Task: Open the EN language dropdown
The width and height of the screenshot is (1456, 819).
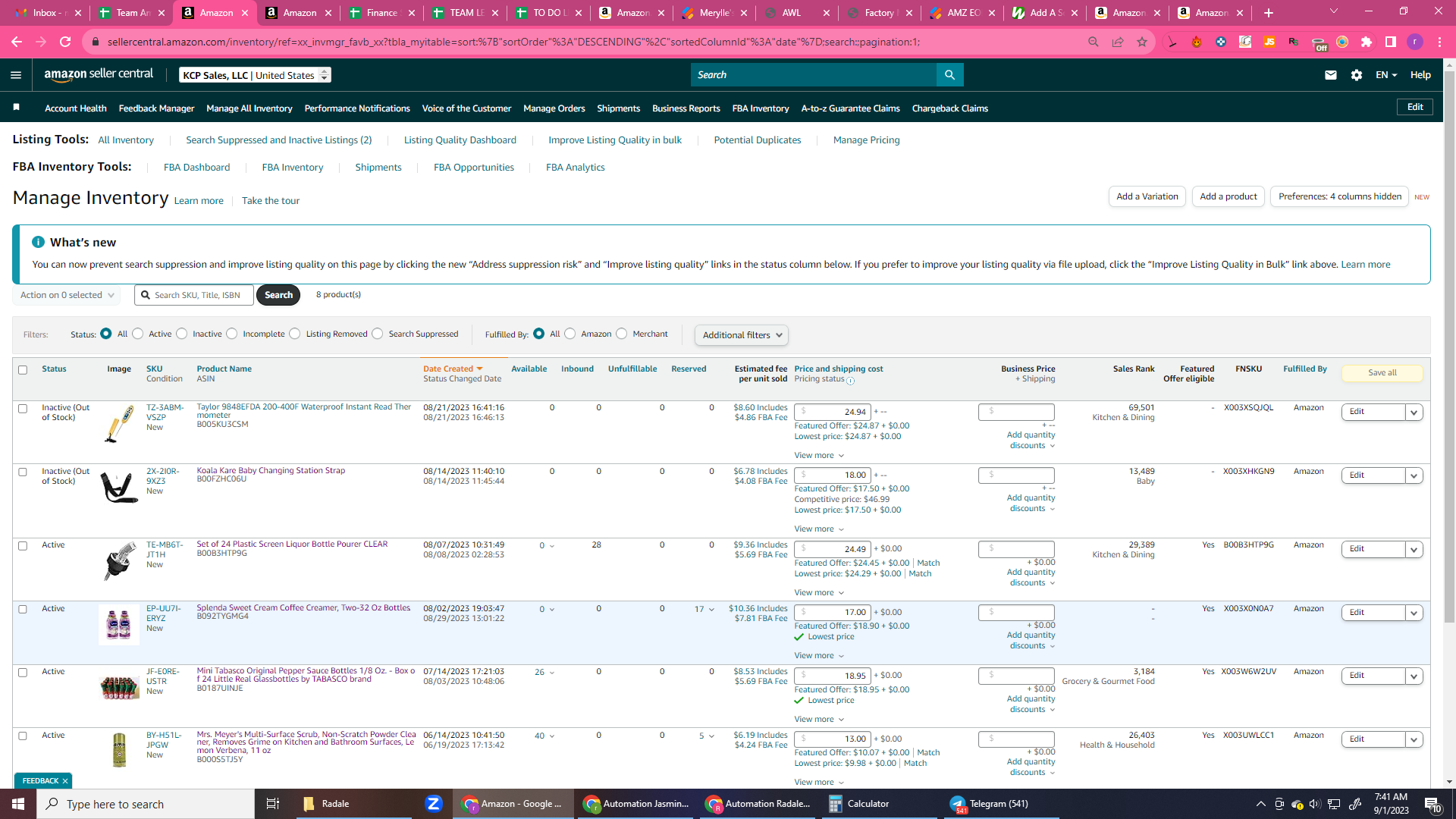Action: click(1386, 74)
